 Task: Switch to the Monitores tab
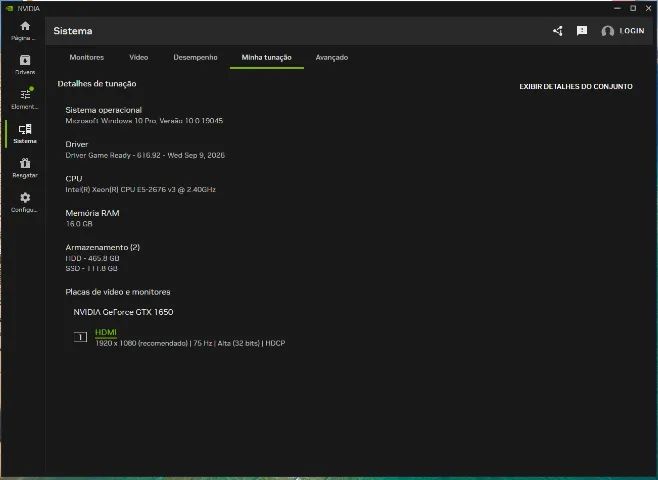click(x=86, y=57)
